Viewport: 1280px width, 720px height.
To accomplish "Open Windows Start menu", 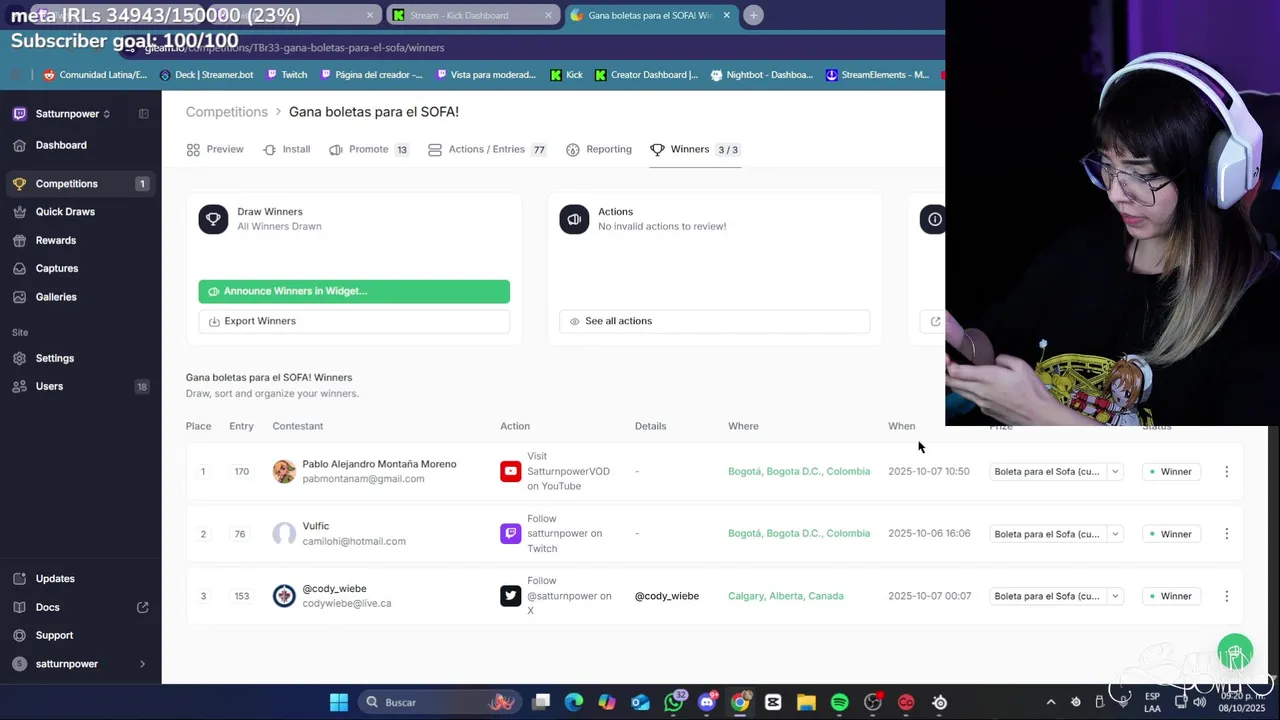I will pos(339,702).
